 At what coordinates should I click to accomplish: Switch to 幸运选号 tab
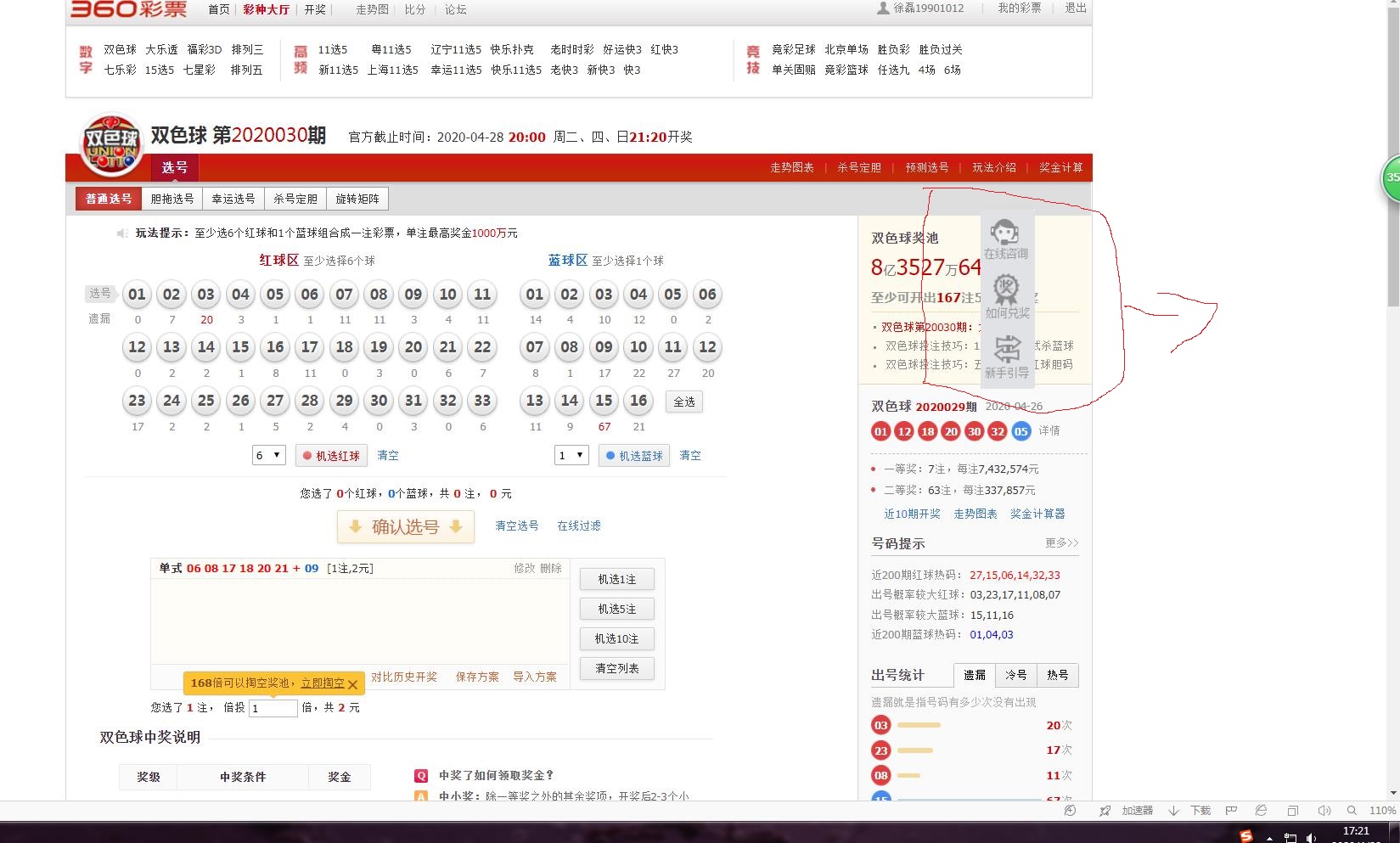(233, 199)
